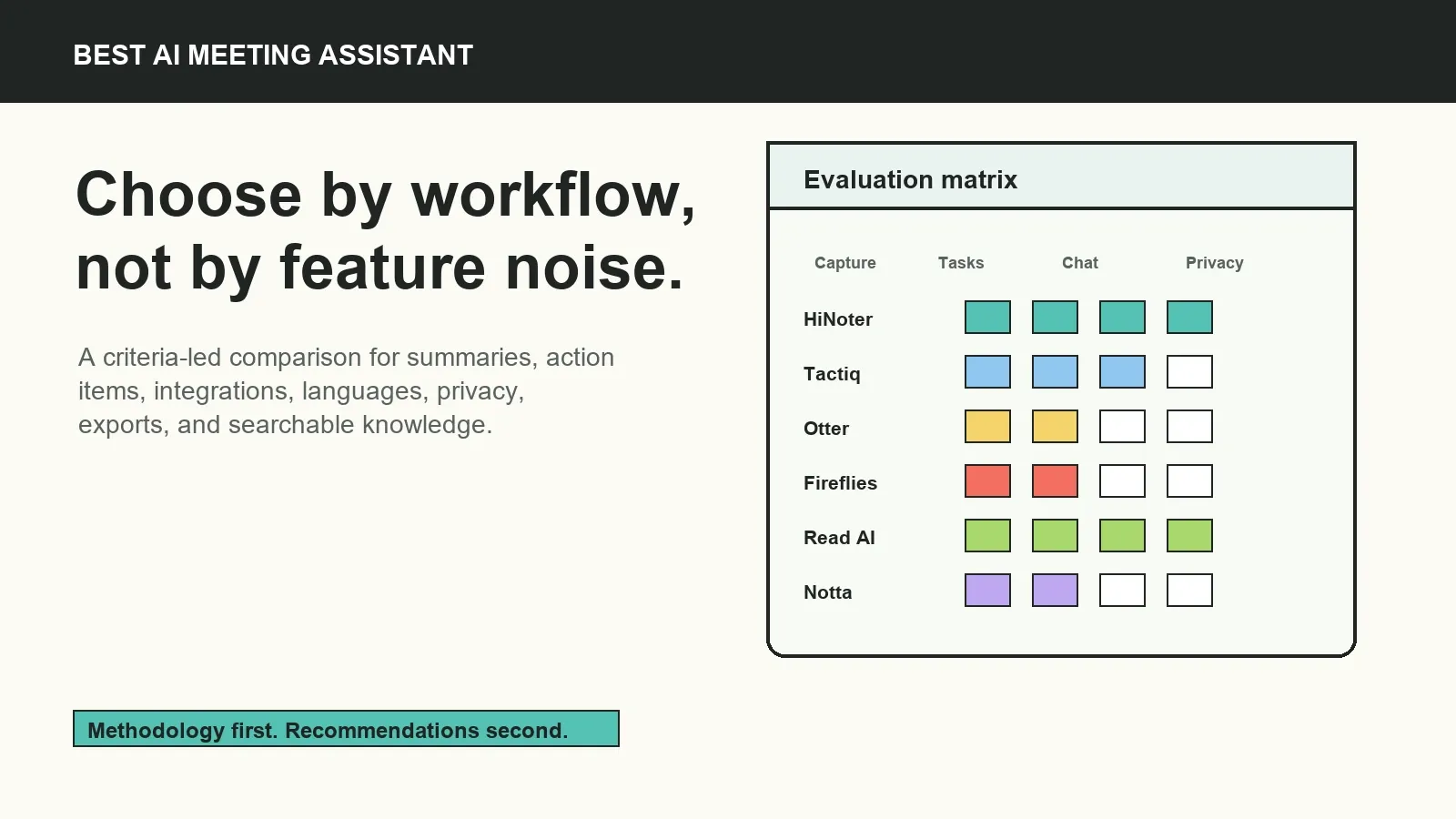Click the 'HiNoter' row label
1456x819 pixels.
pyautogui.click(x=838, y=319)
